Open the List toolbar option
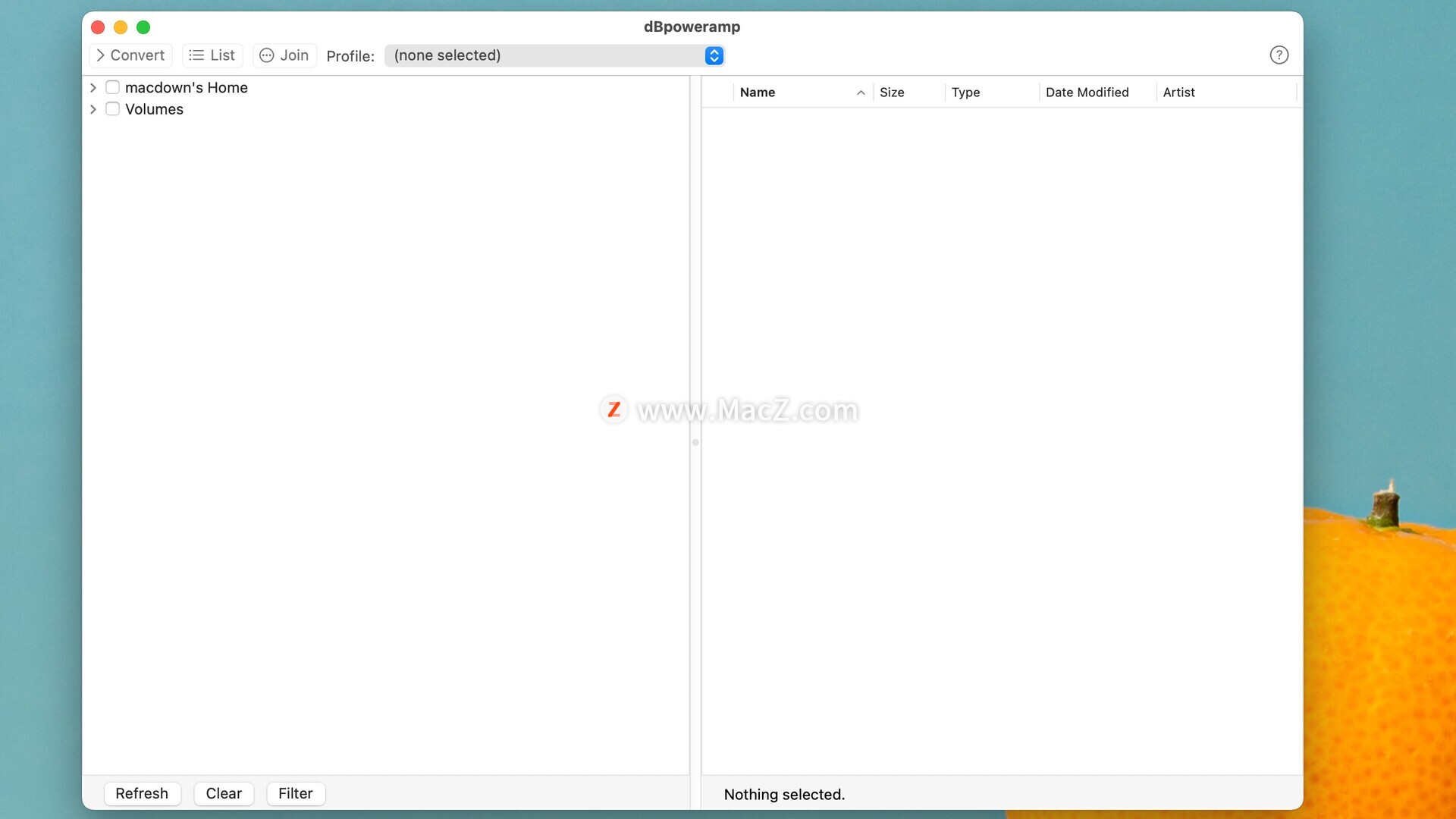The height and width of the screenshot is (819, 1456). point(212,55)
